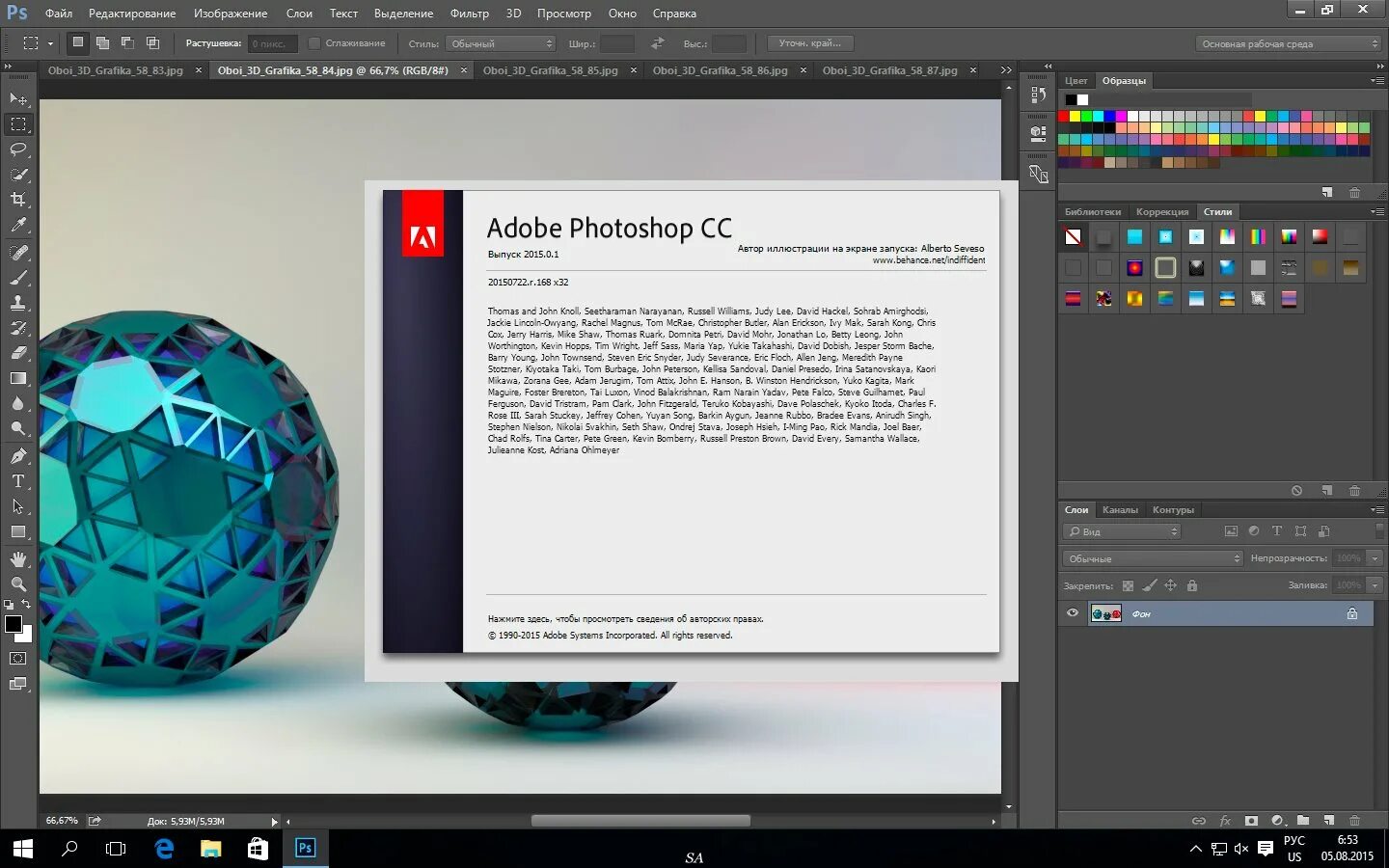Create new adjustment layer icon
The height and width of the screenshot is (868, 1389).
click(x=1277, y=821)
